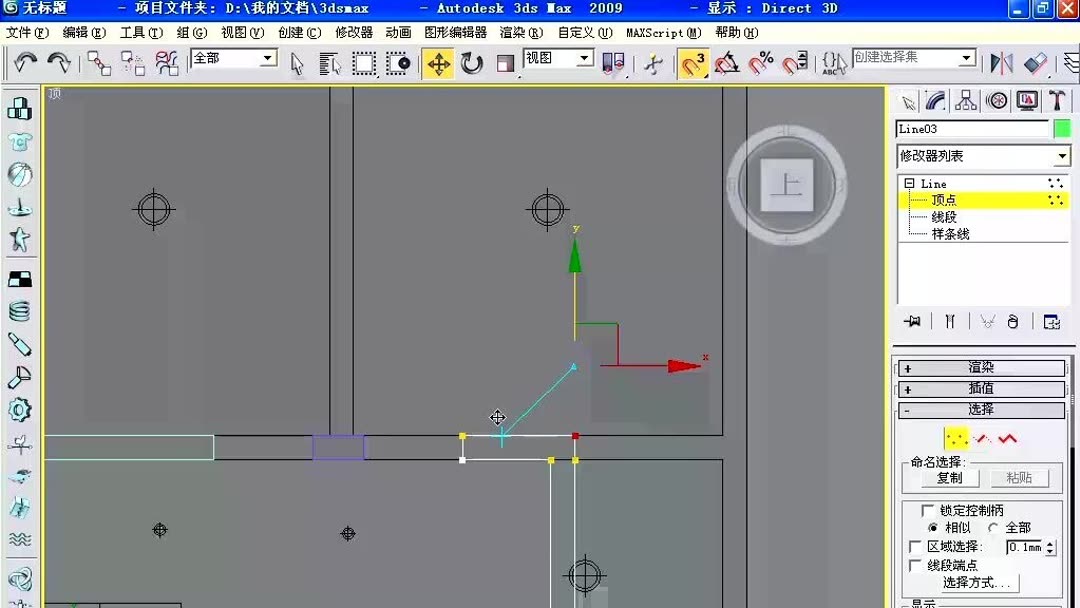Screen dimensions: 1080x608
Task: Click the 选择方式 button
Action: tap(979, 581)
